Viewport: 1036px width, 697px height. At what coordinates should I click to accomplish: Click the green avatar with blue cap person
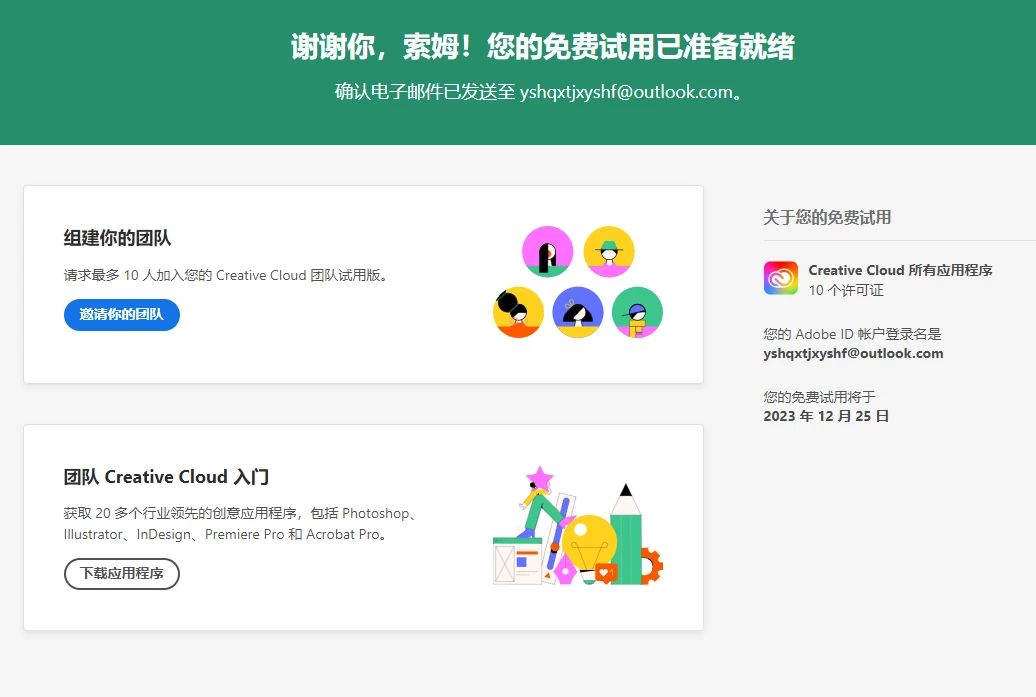pos(638,312)
